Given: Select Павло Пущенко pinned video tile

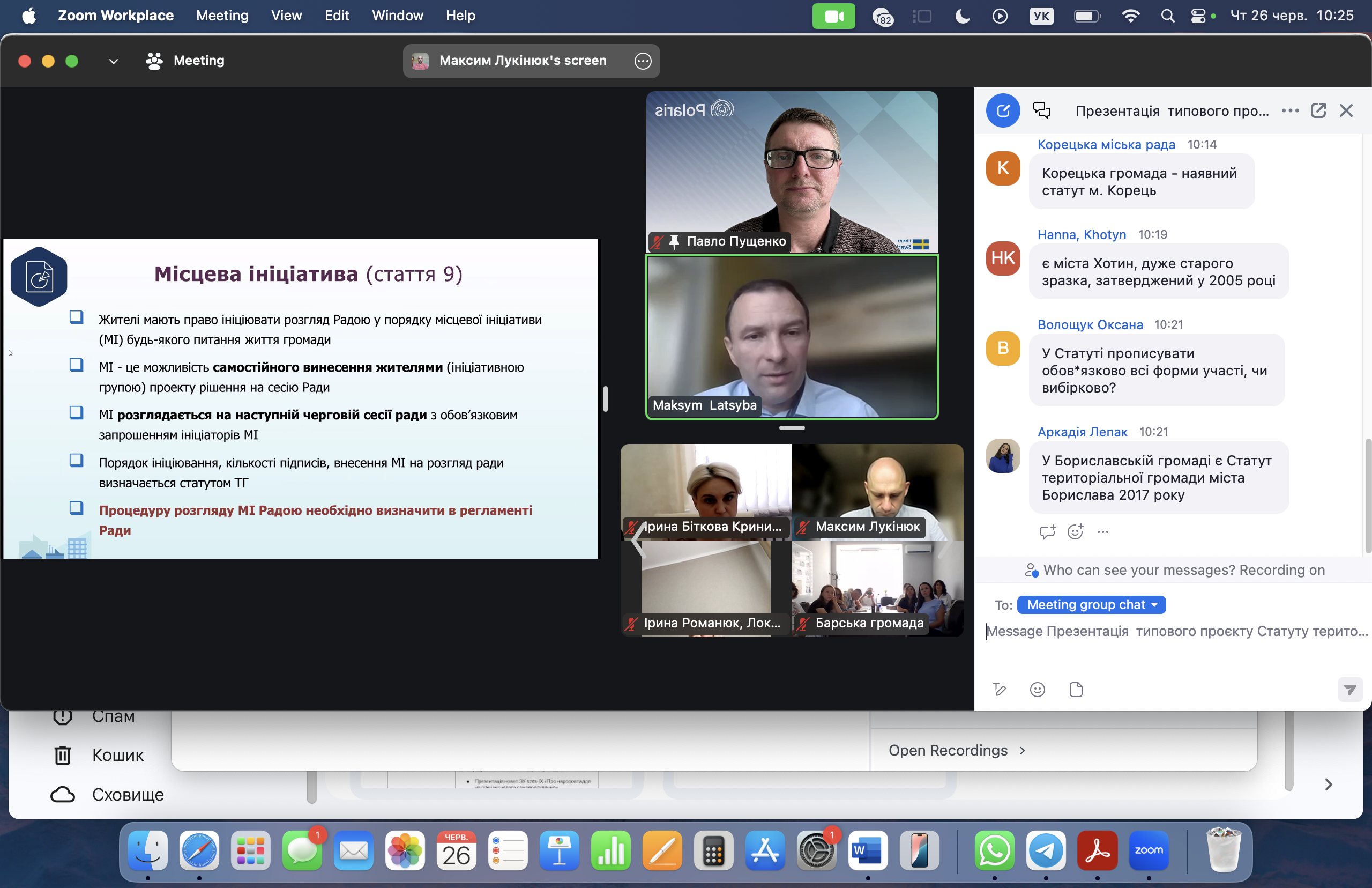Looking at the screenshot, I should click(792, 172).
